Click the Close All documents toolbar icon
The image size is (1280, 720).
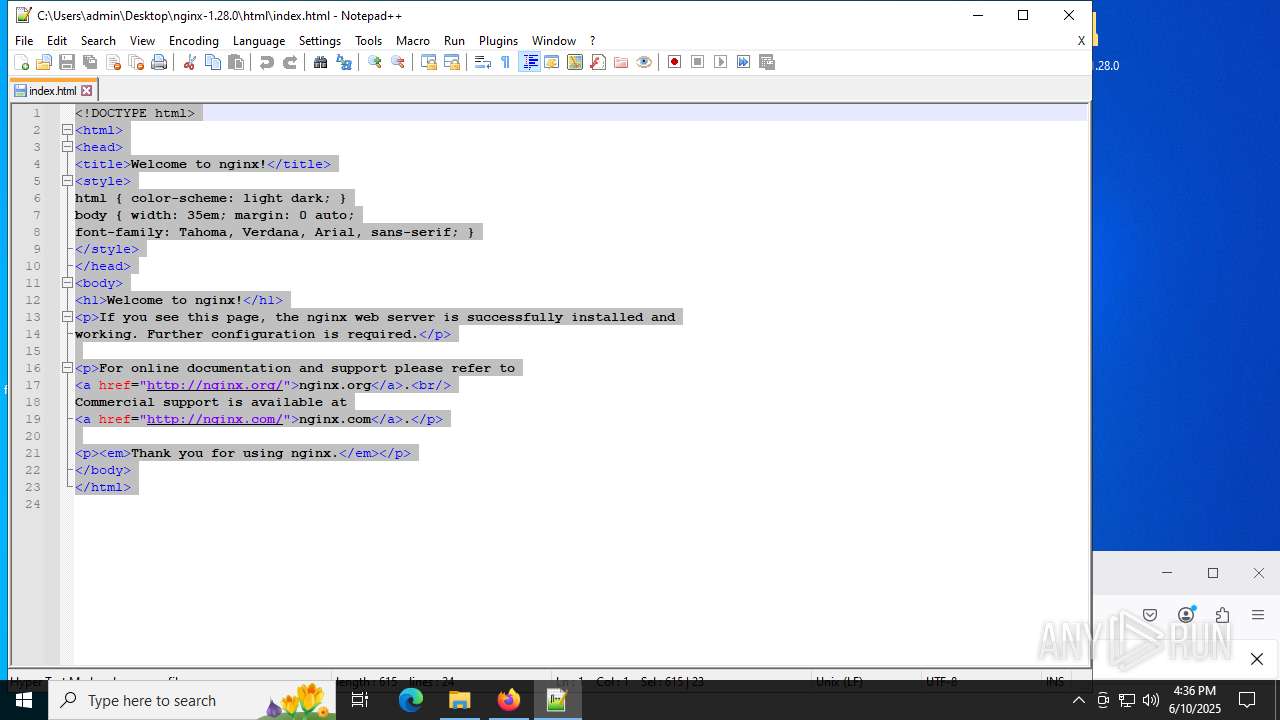(x=136, y=62)
